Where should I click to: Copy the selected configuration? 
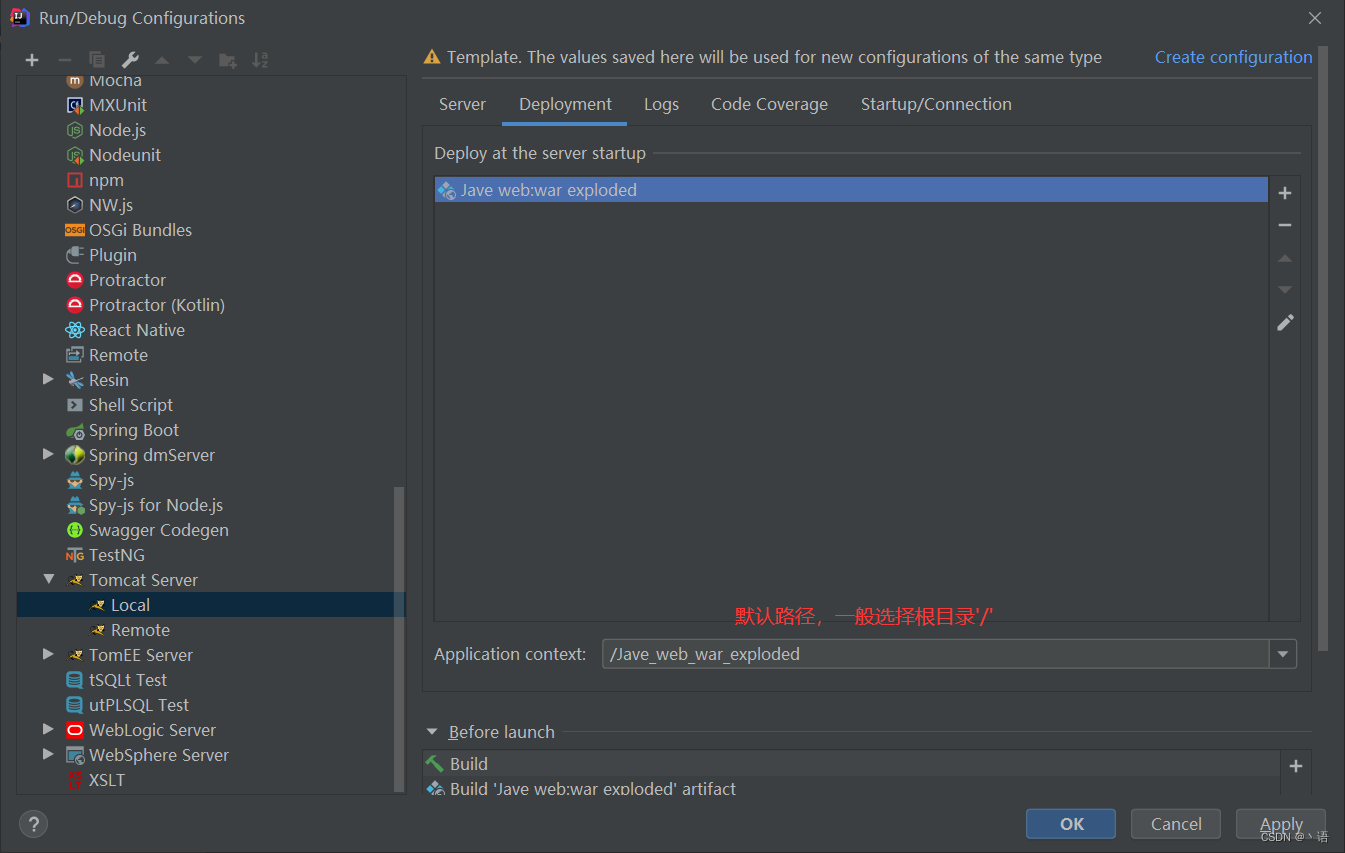click(x=96, y=60)
